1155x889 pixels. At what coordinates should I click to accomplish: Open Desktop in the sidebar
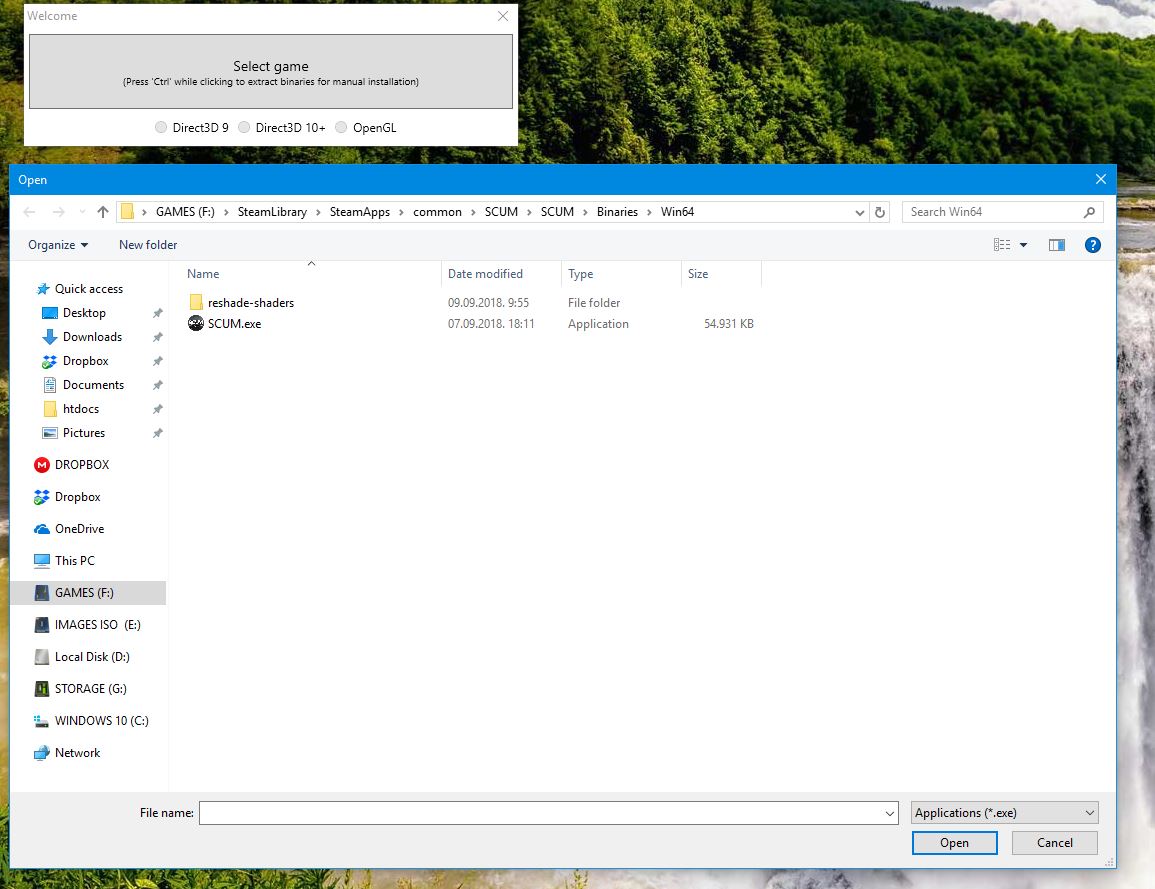click(x=84, y=313)
